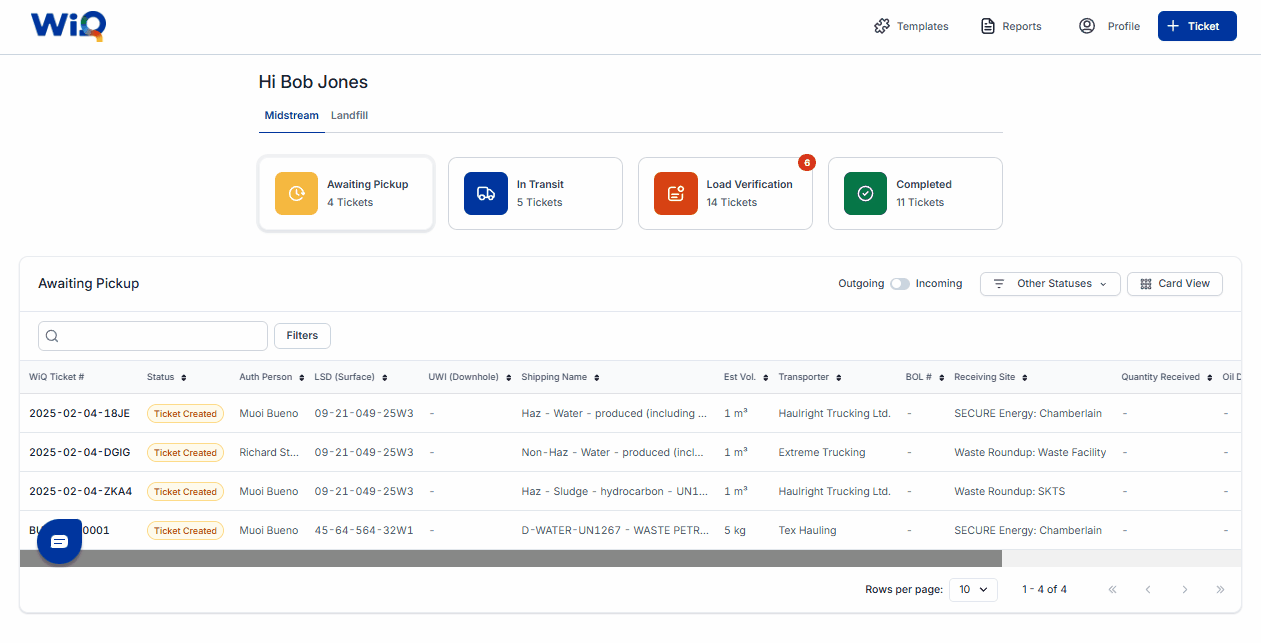Image resolution: width=1261 pixels, height=643 pixels.
Task: Switch to Card View
Action: click(1175, 284)
